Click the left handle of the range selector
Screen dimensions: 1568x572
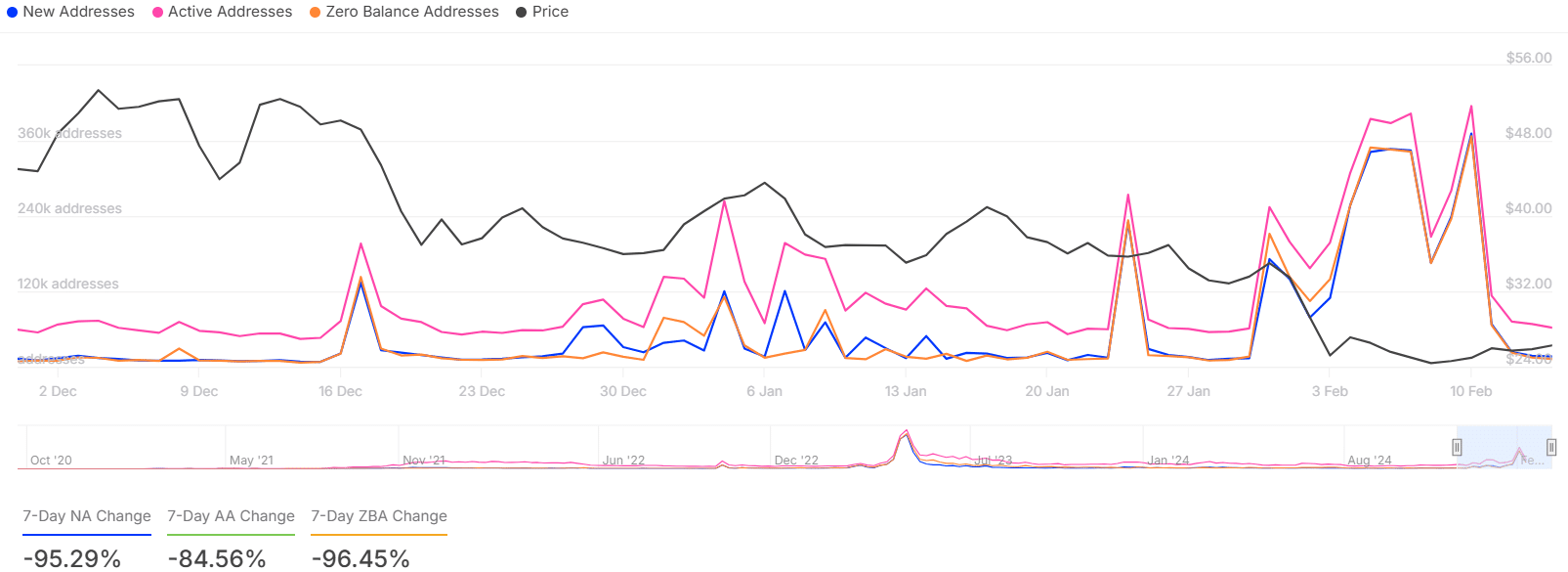(1457, 447)
